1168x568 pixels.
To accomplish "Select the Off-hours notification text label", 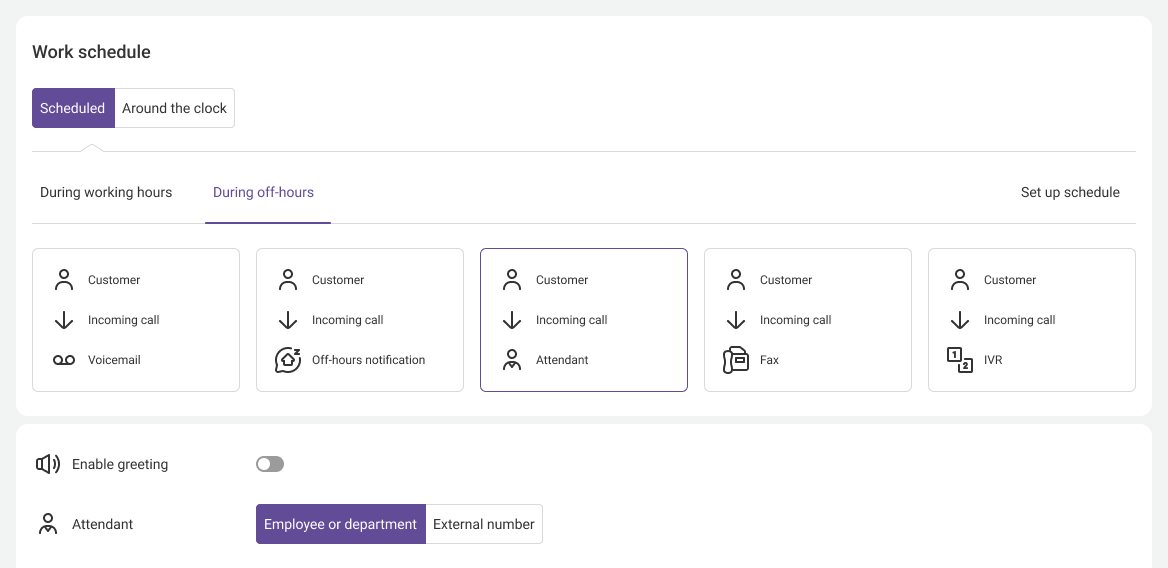I will tap(368, 360).
